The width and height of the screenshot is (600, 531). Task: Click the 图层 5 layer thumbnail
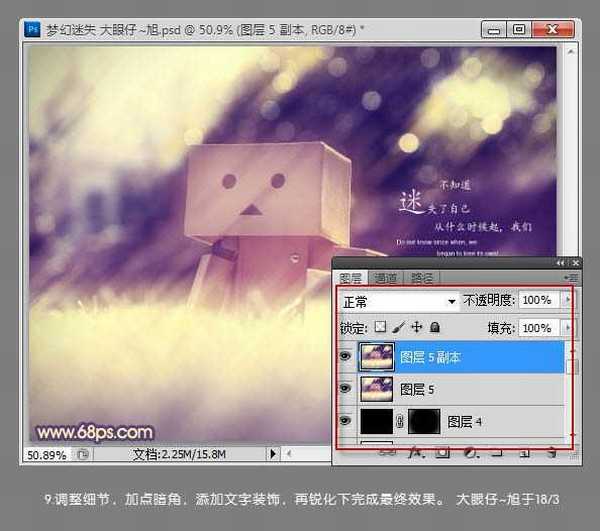377,389
